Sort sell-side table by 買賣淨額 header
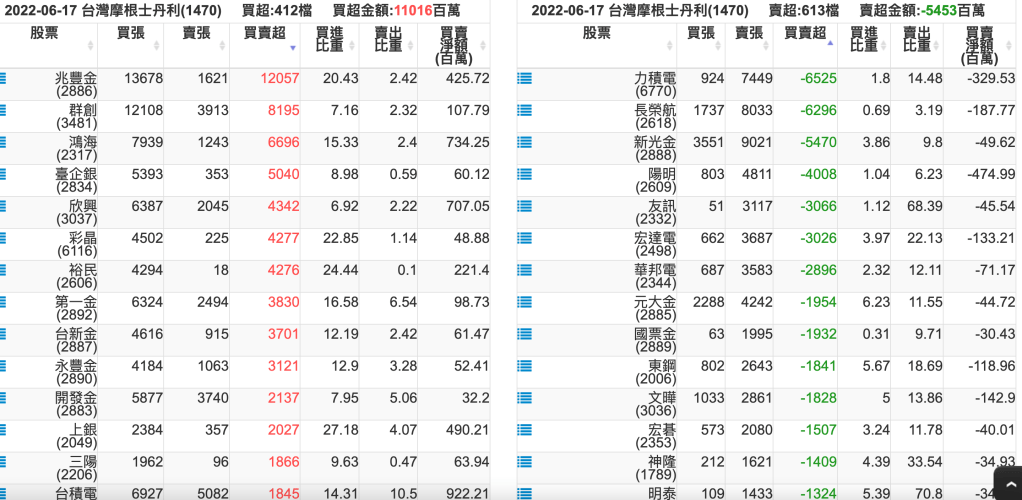The height and width of the screenshot is (500, 1022). 986,46
